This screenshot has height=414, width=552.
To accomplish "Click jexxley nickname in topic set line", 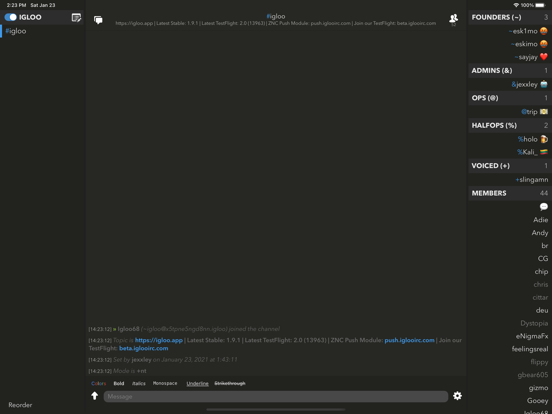I will tap(142, 359).
